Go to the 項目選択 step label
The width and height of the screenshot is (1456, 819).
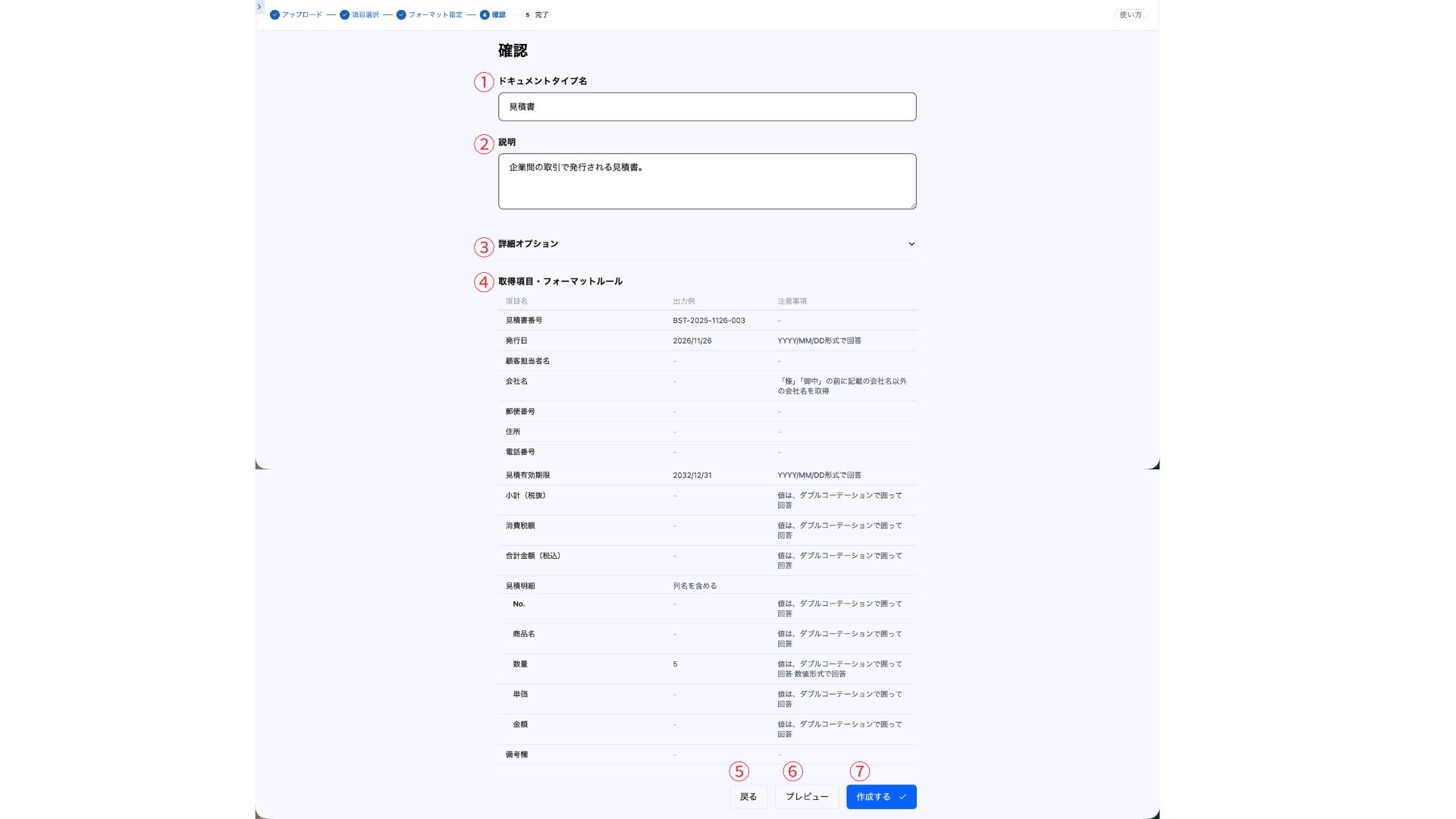click(366, 15)
